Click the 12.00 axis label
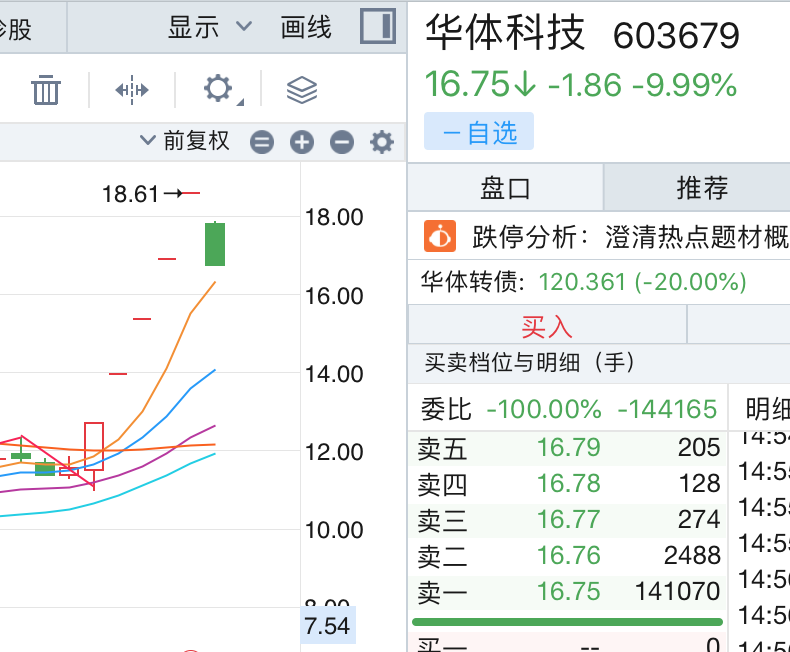 coord(334,452)
